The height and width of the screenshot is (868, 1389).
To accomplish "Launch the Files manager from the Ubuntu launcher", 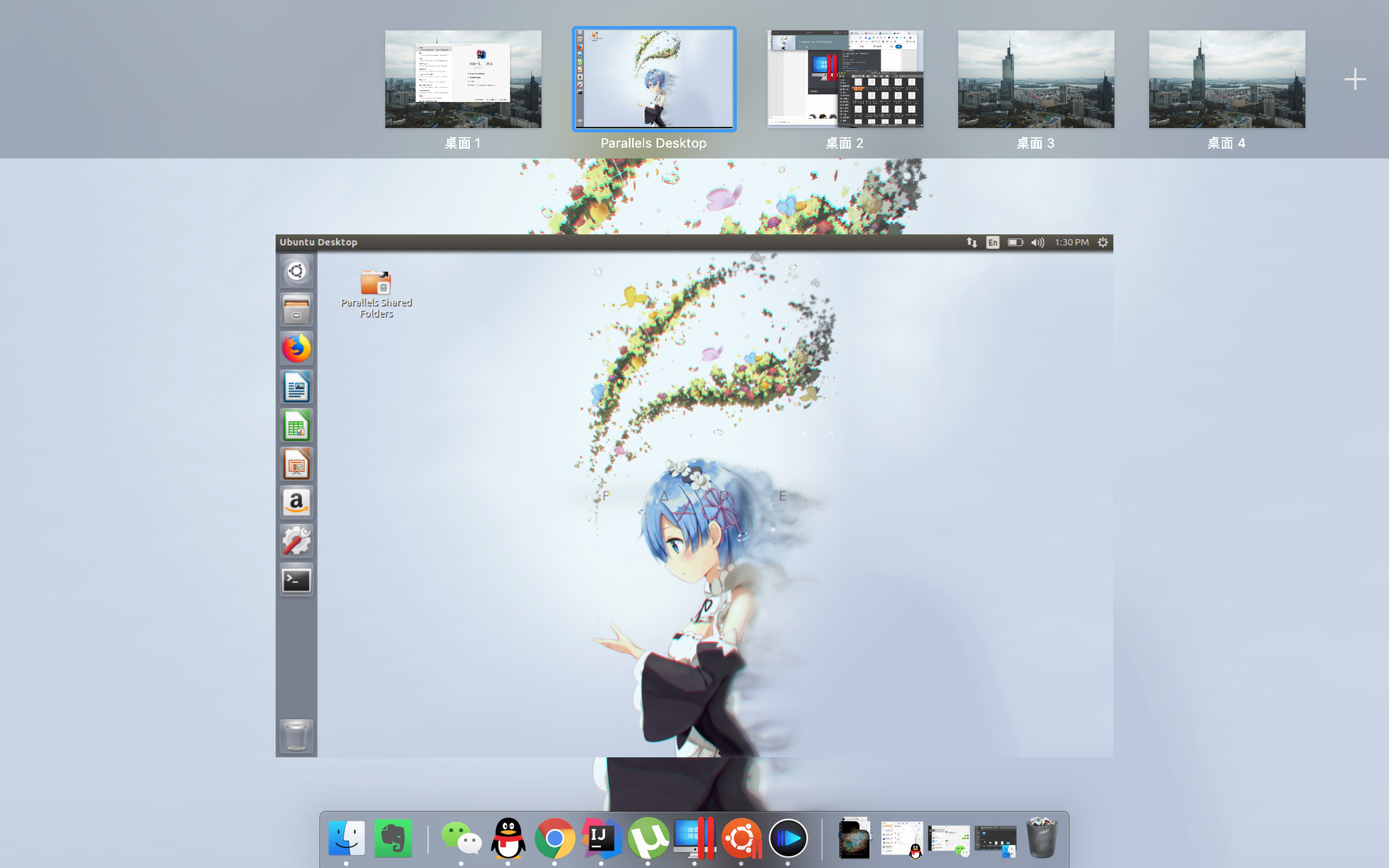I will tap(296, 310).
